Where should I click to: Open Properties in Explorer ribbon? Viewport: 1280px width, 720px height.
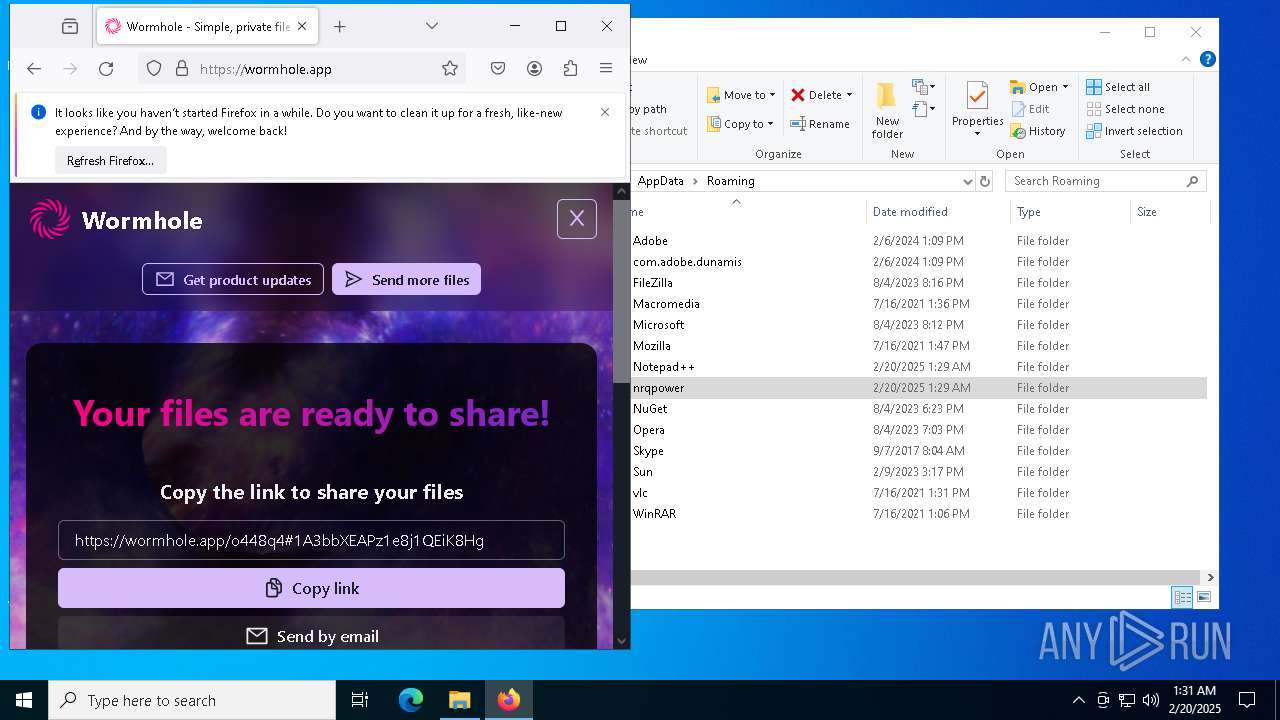tap(977, 110)
